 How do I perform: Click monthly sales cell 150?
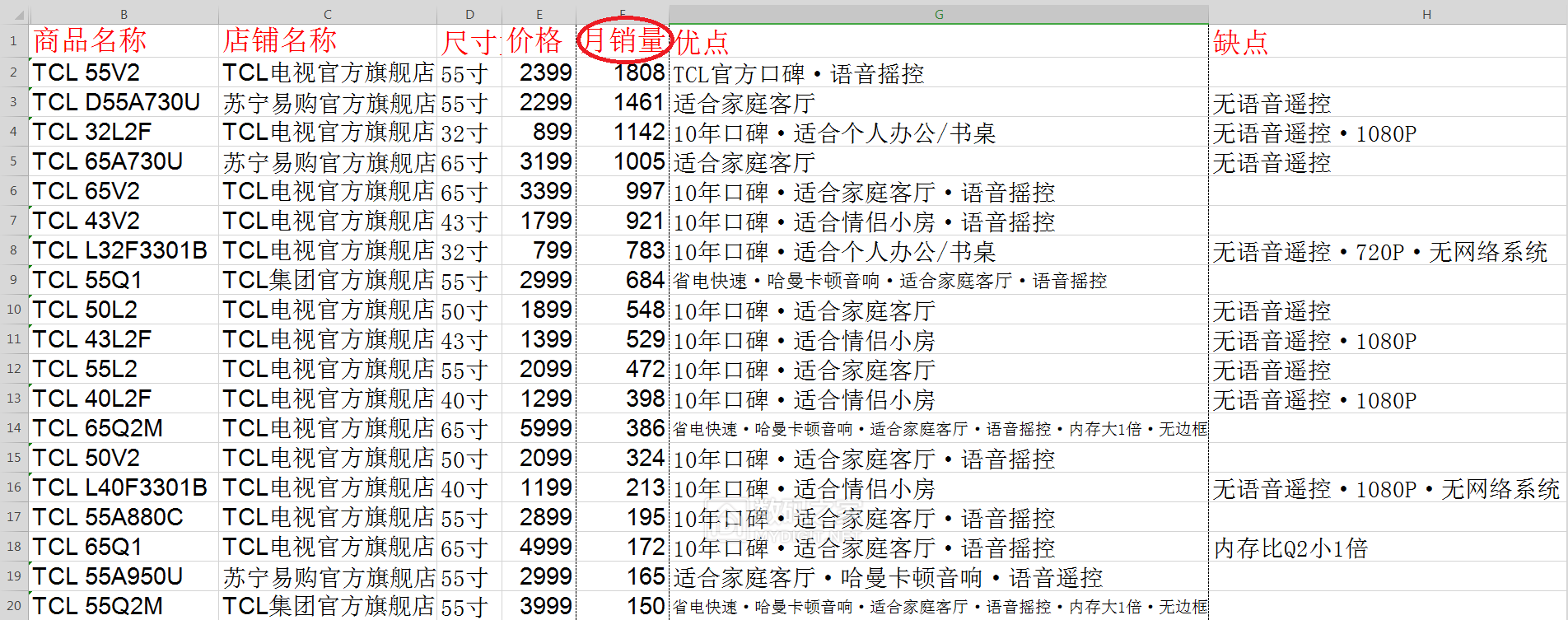point(623,606)
